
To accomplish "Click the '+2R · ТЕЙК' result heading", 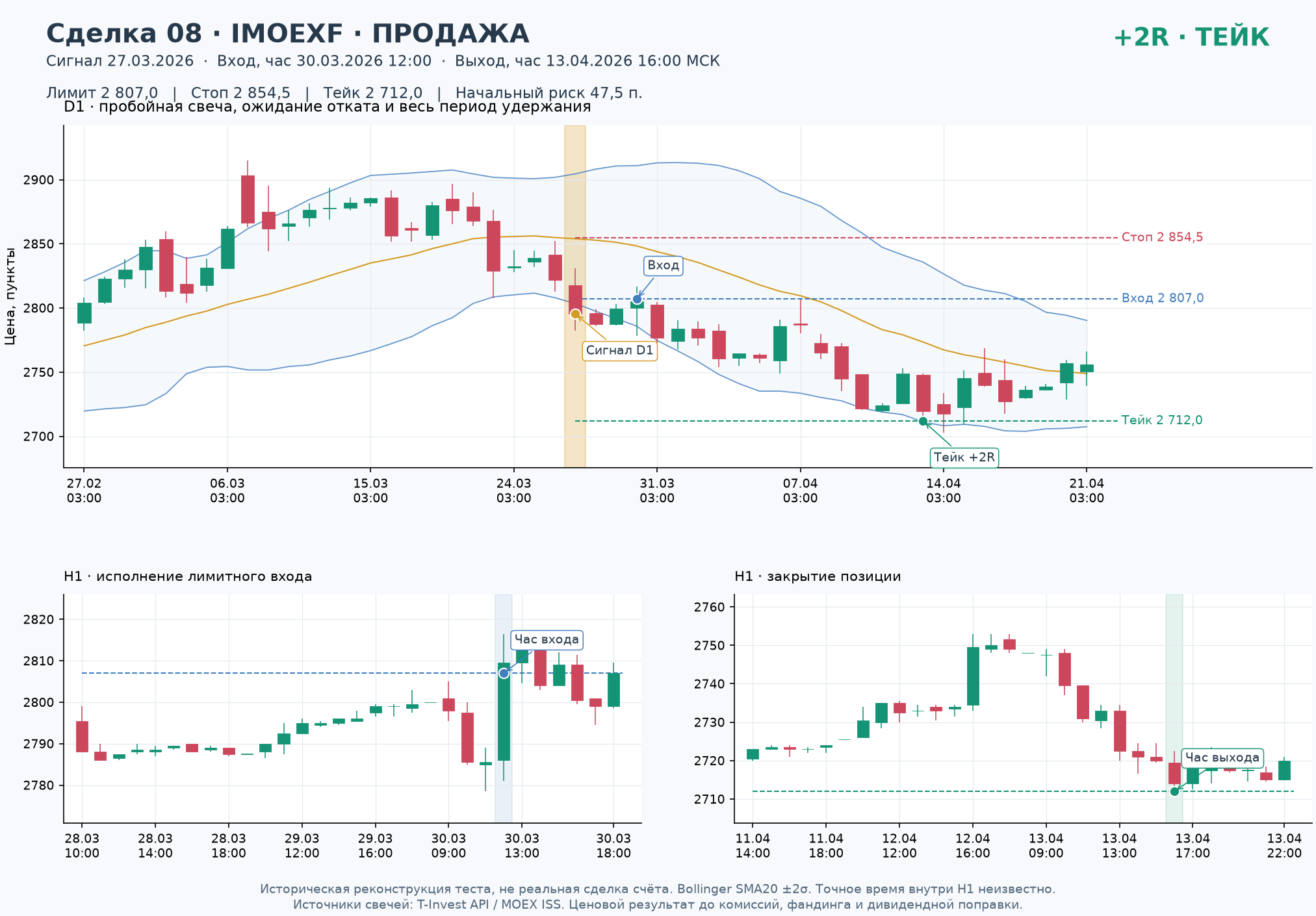I will tap(1191, 37).
